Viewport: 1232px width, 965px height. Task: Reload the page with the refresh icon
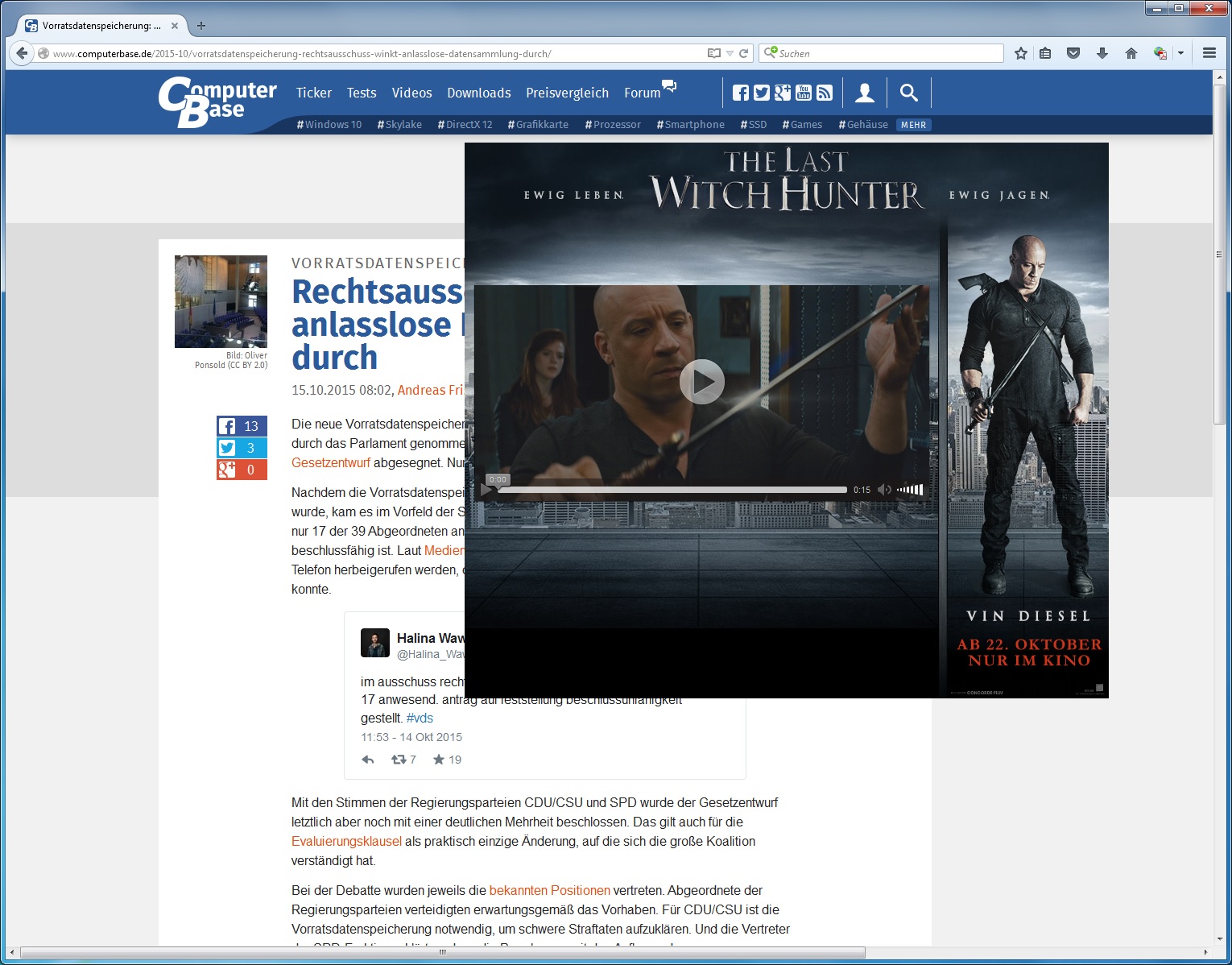[x=744, y=53]
